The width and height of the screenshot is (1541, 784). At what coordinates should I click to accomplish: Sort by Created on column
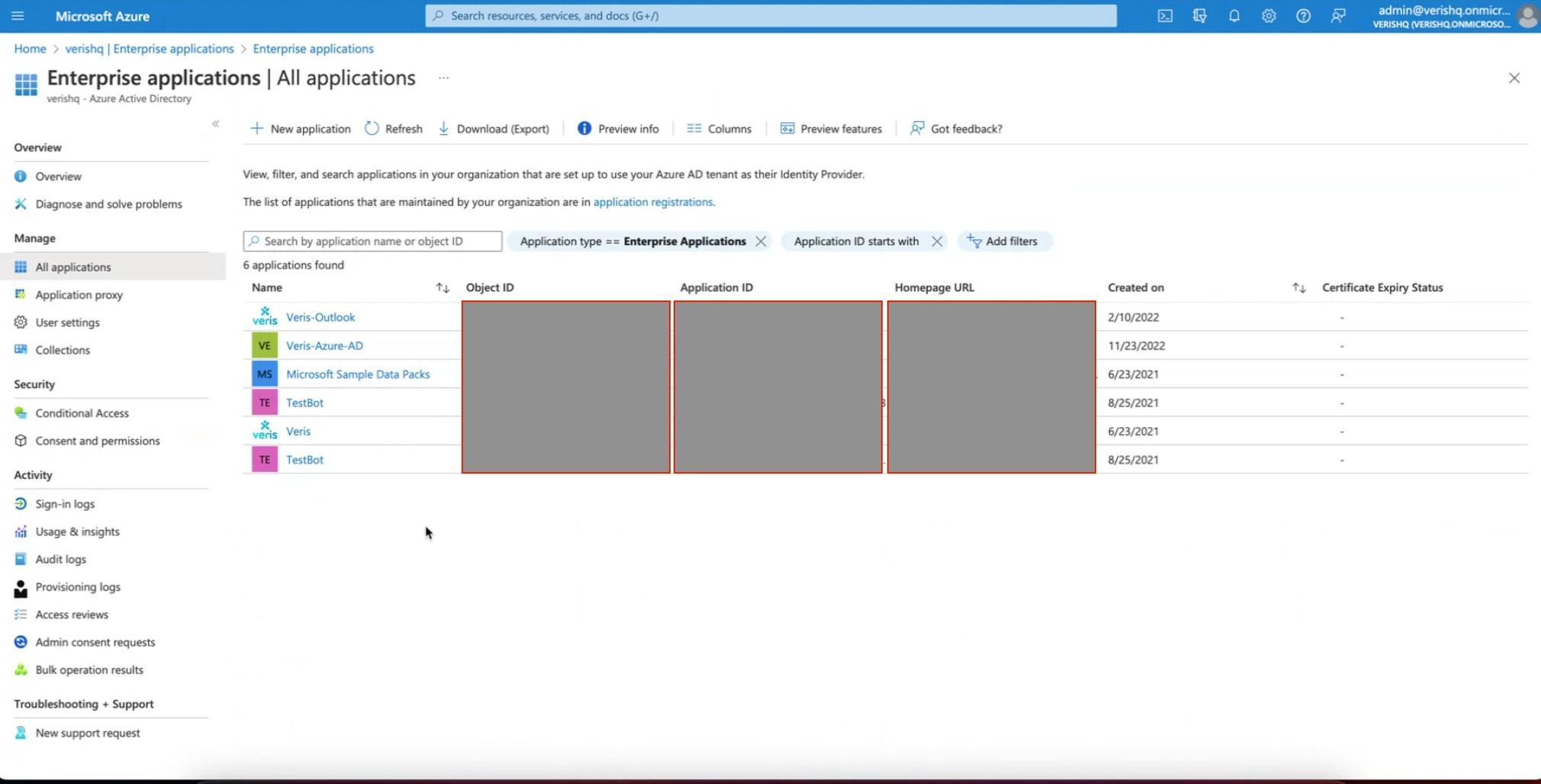click(x=1298, y=288)
